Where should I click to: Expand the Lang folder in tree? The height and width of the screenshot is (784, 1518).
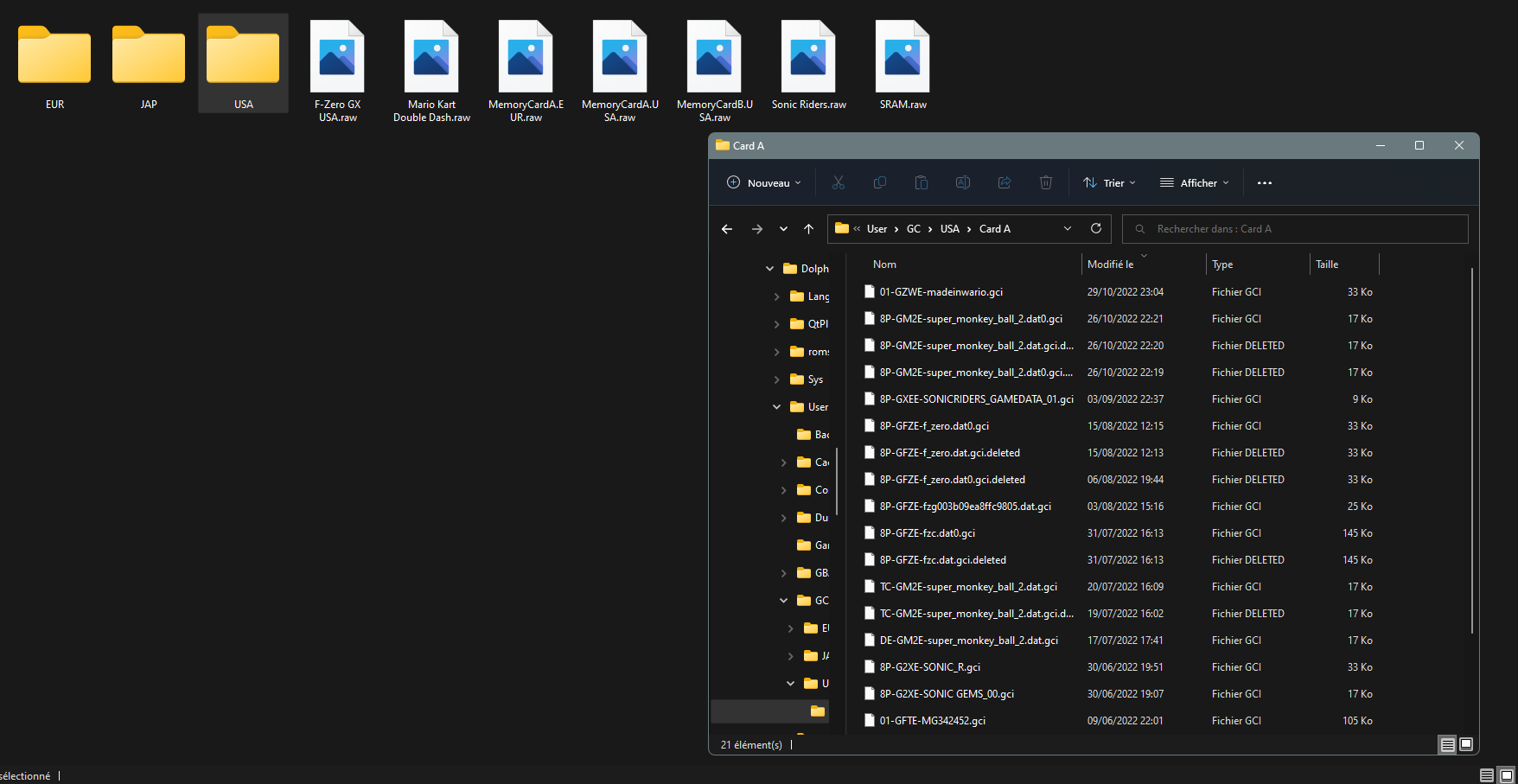tap(776, 296)
